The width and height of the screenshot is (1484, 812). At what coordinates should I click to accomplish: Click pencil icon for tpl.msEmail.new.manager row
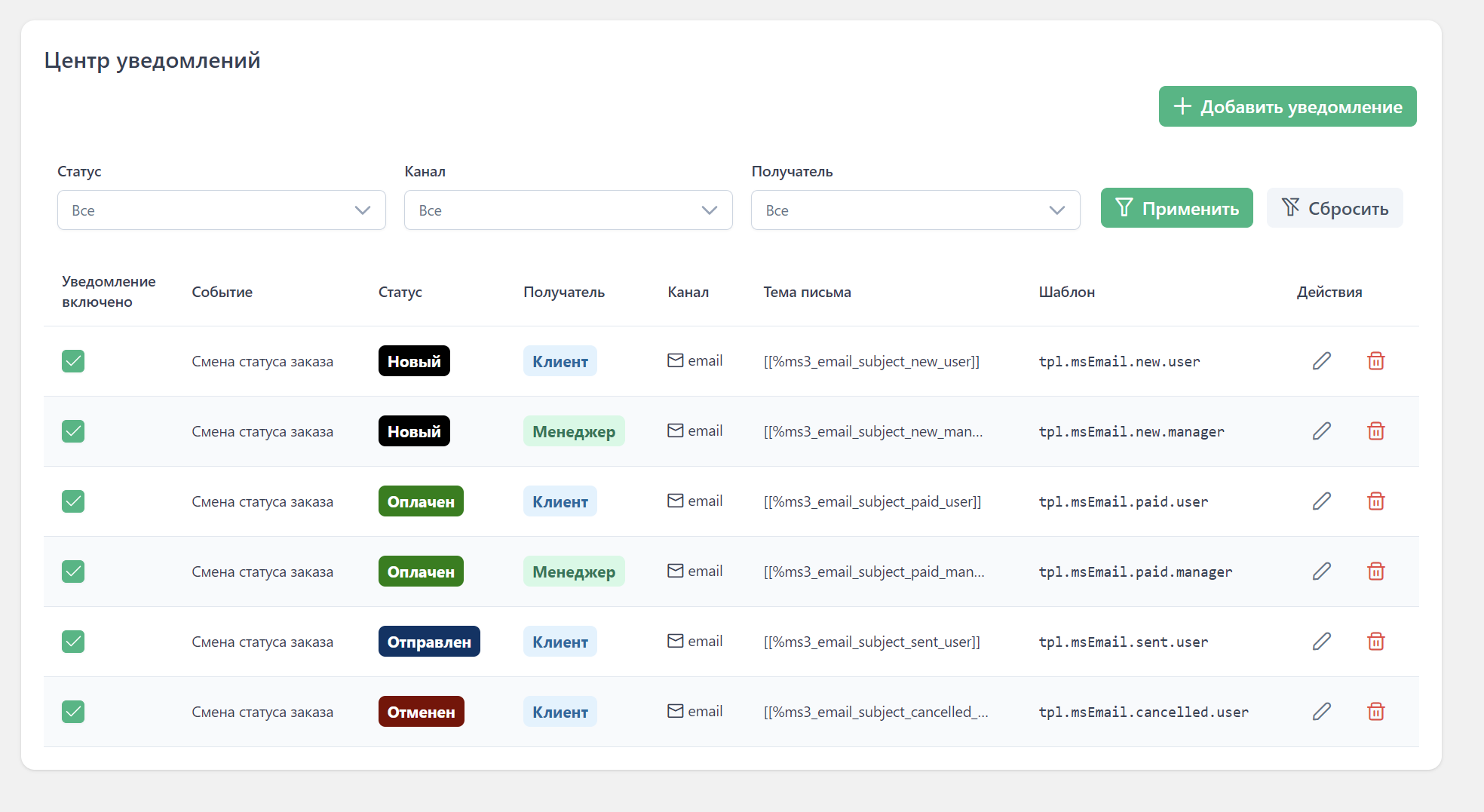(1321, 431)
